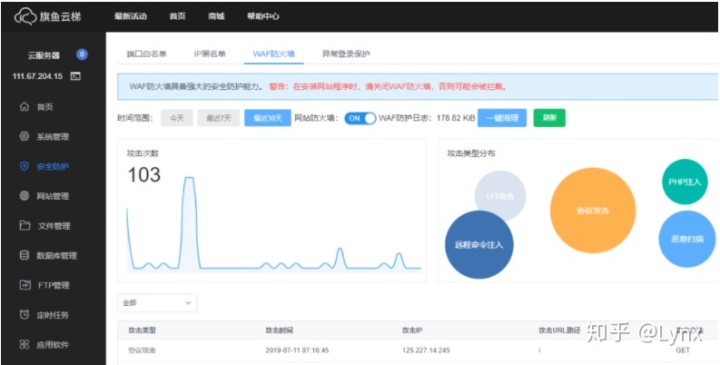
Task: Click the 文件管理 folder icon
Action: (24, 225)
